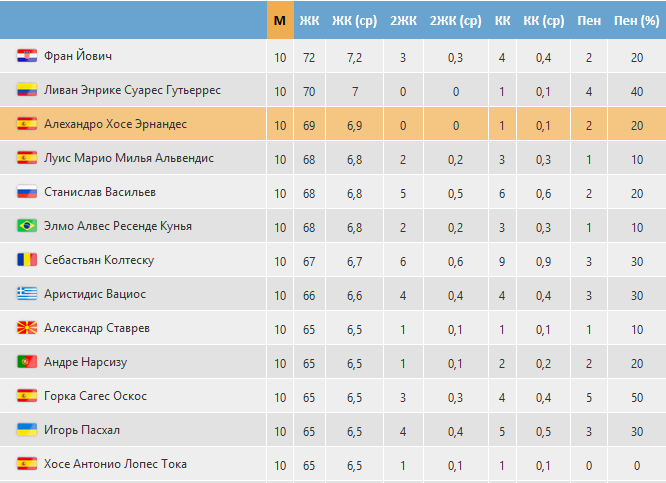This screenshot has height=483, width=666.
Task: Sort by ЖК (ср) column header
Action: [355, 20]
